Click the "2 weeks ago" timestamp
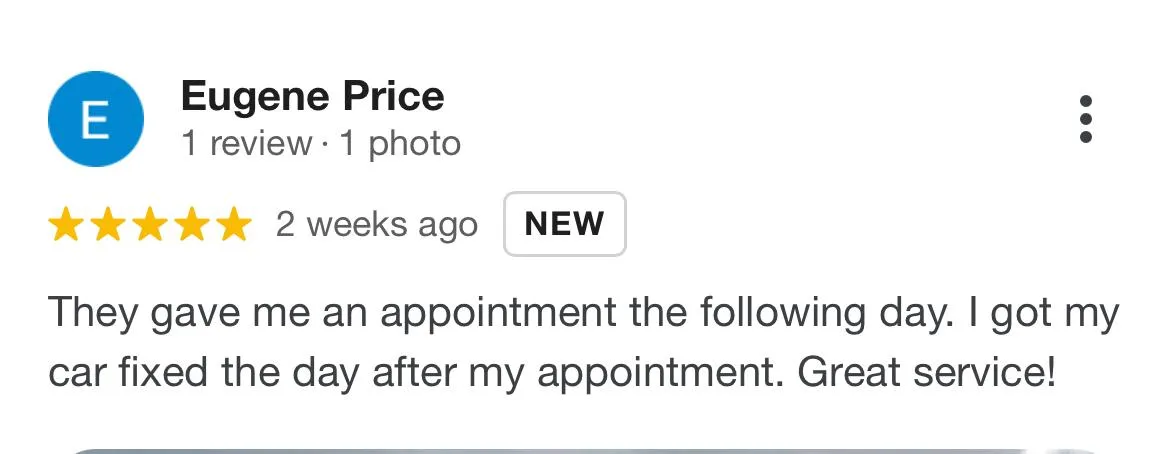 [376, 225]
